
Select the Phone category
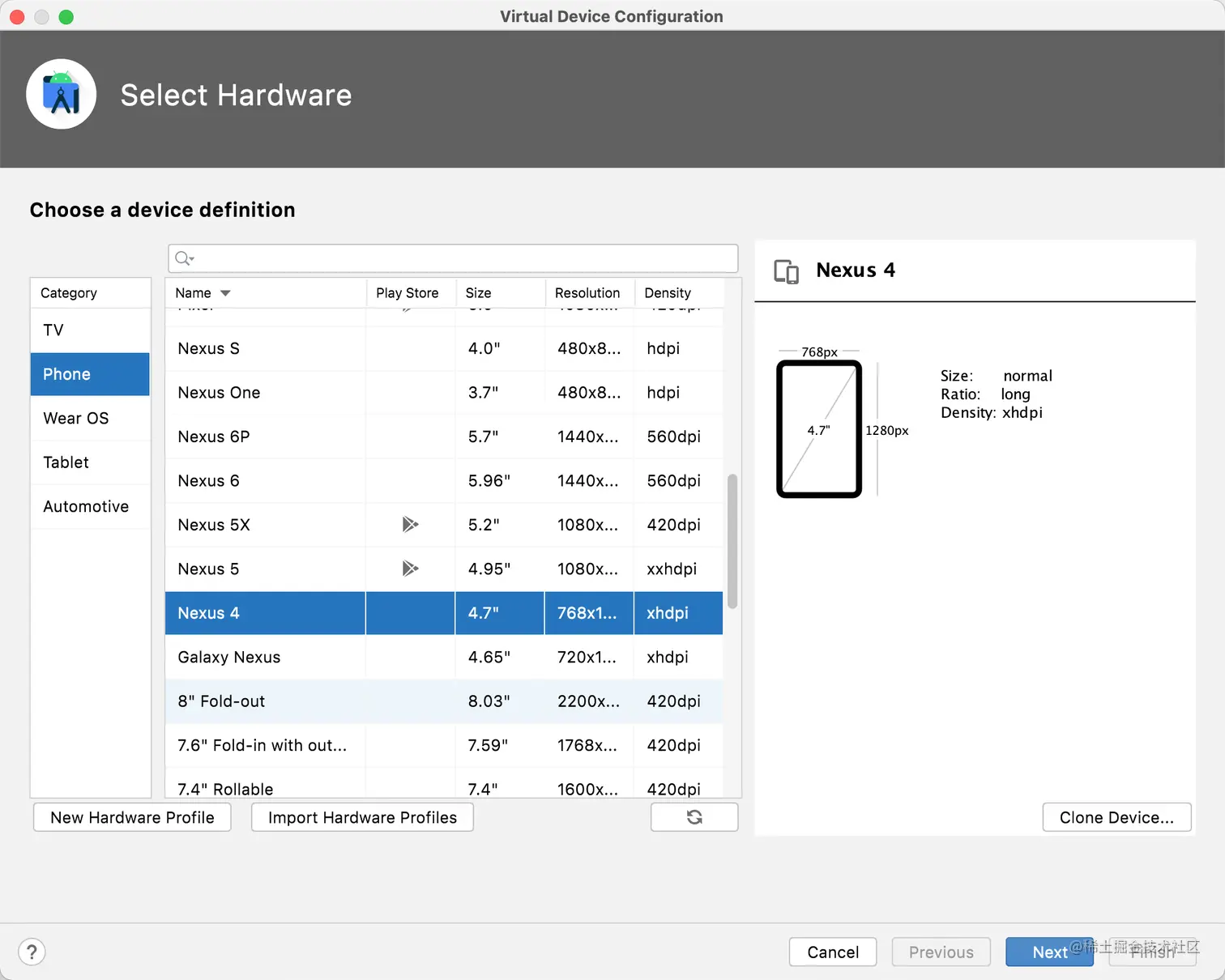[x=90, y=374]
